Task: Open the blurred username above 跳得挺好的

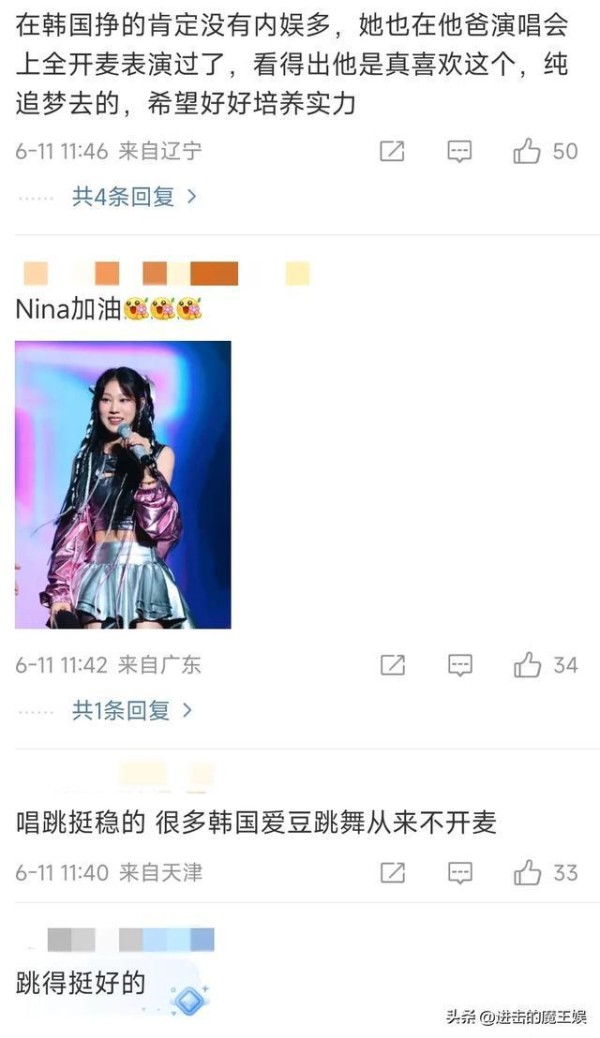Action: pyautogui.click(x=131, y=939)
